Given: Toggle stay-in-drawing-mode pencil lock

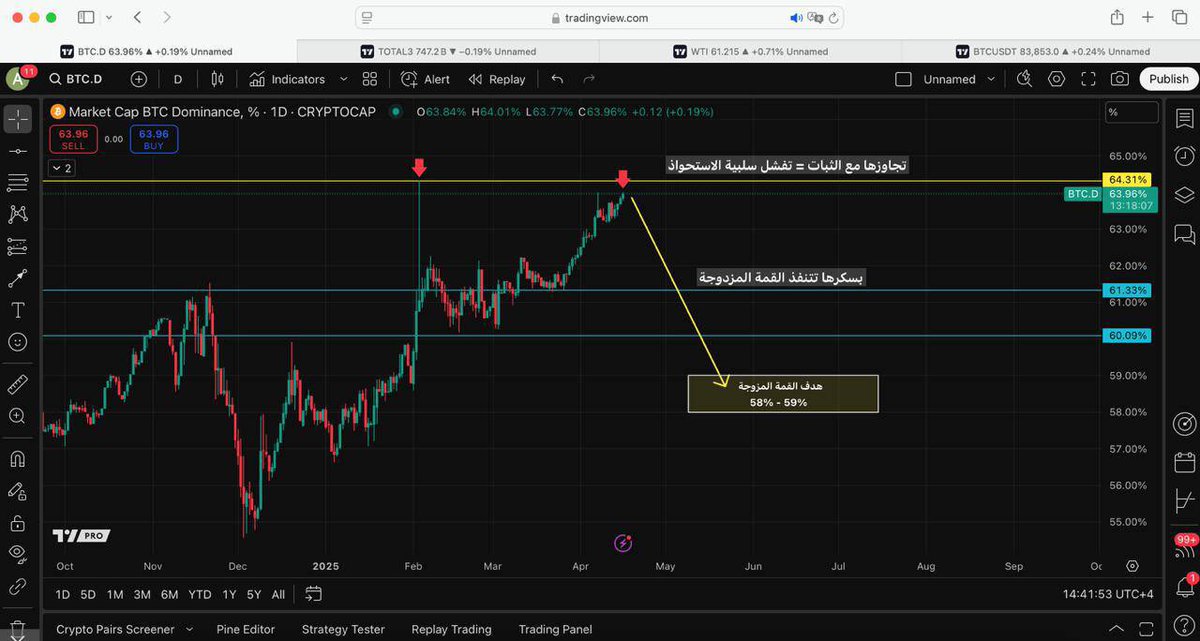Looking at the screenshot, I should tap(17, 491).
